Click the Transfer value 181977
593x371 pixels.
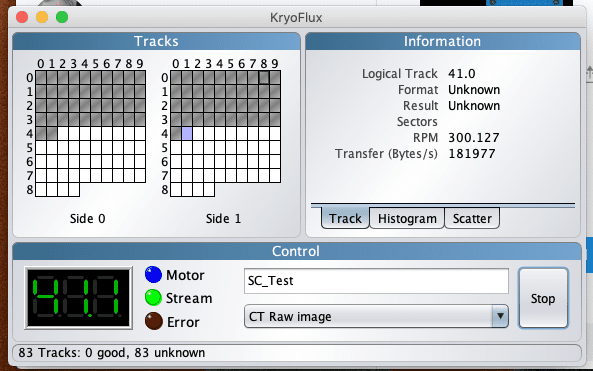[x=472, y=154]
